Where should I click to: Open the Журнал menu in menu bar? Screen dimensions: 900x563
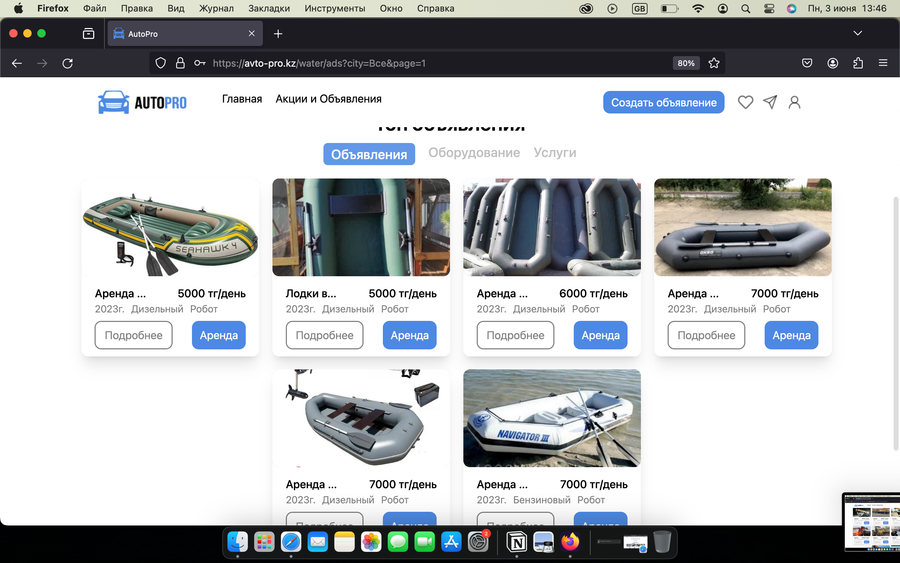point(216,8)
